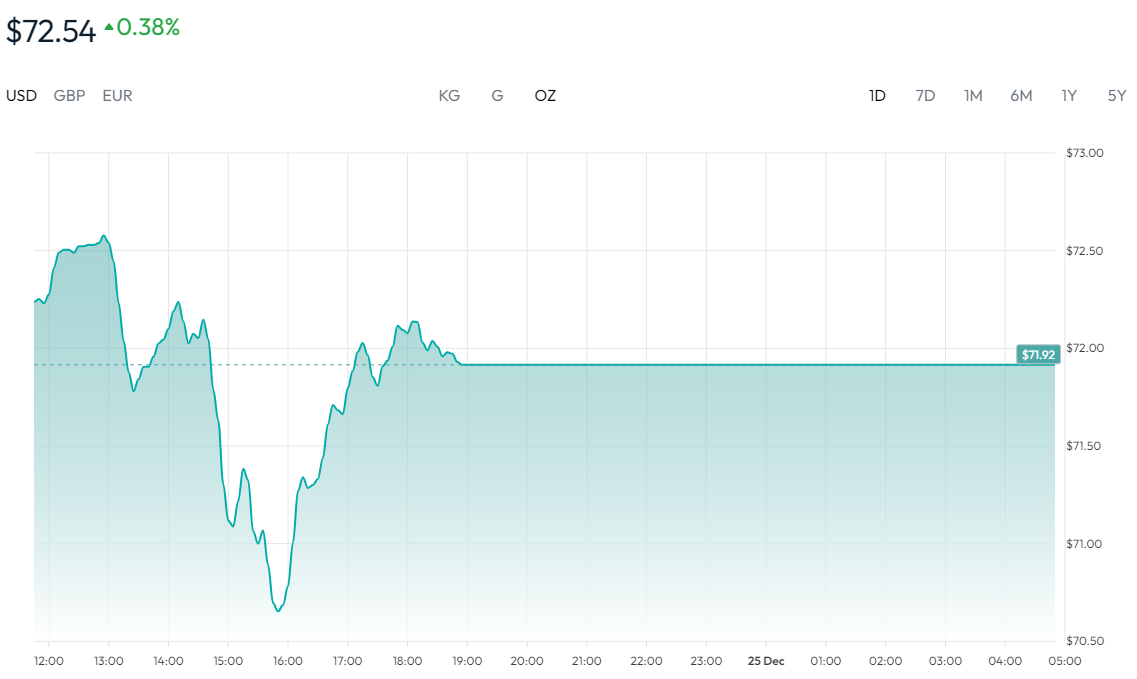Screen dimensions: 1137x679
Task: Click the 19:00 time axis label
Action: pos(467,661)
